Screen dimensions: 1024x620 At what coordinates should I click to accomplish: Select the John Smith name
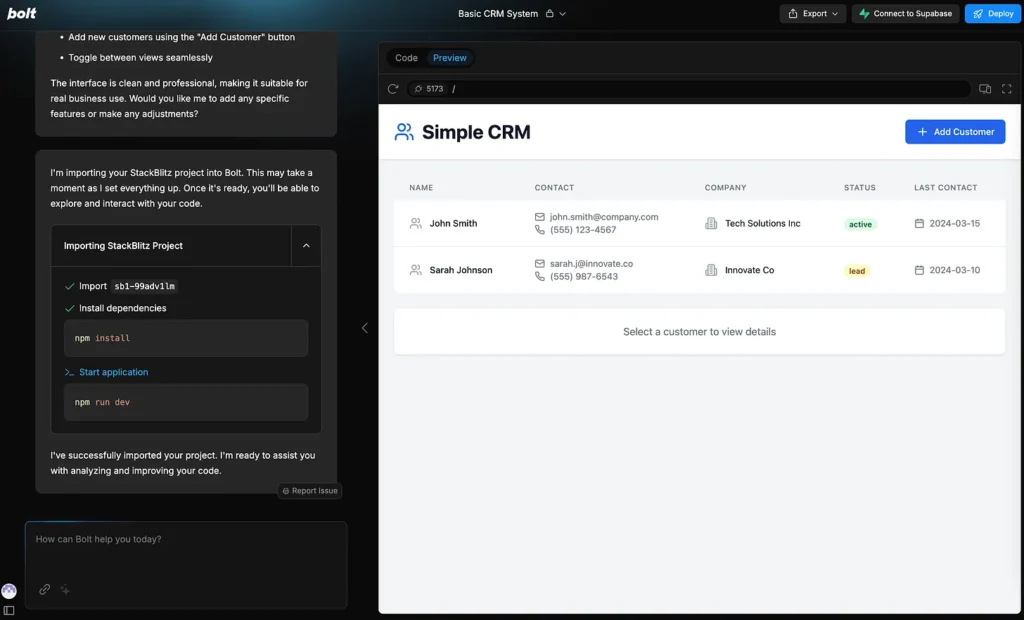tap(453, 223)
